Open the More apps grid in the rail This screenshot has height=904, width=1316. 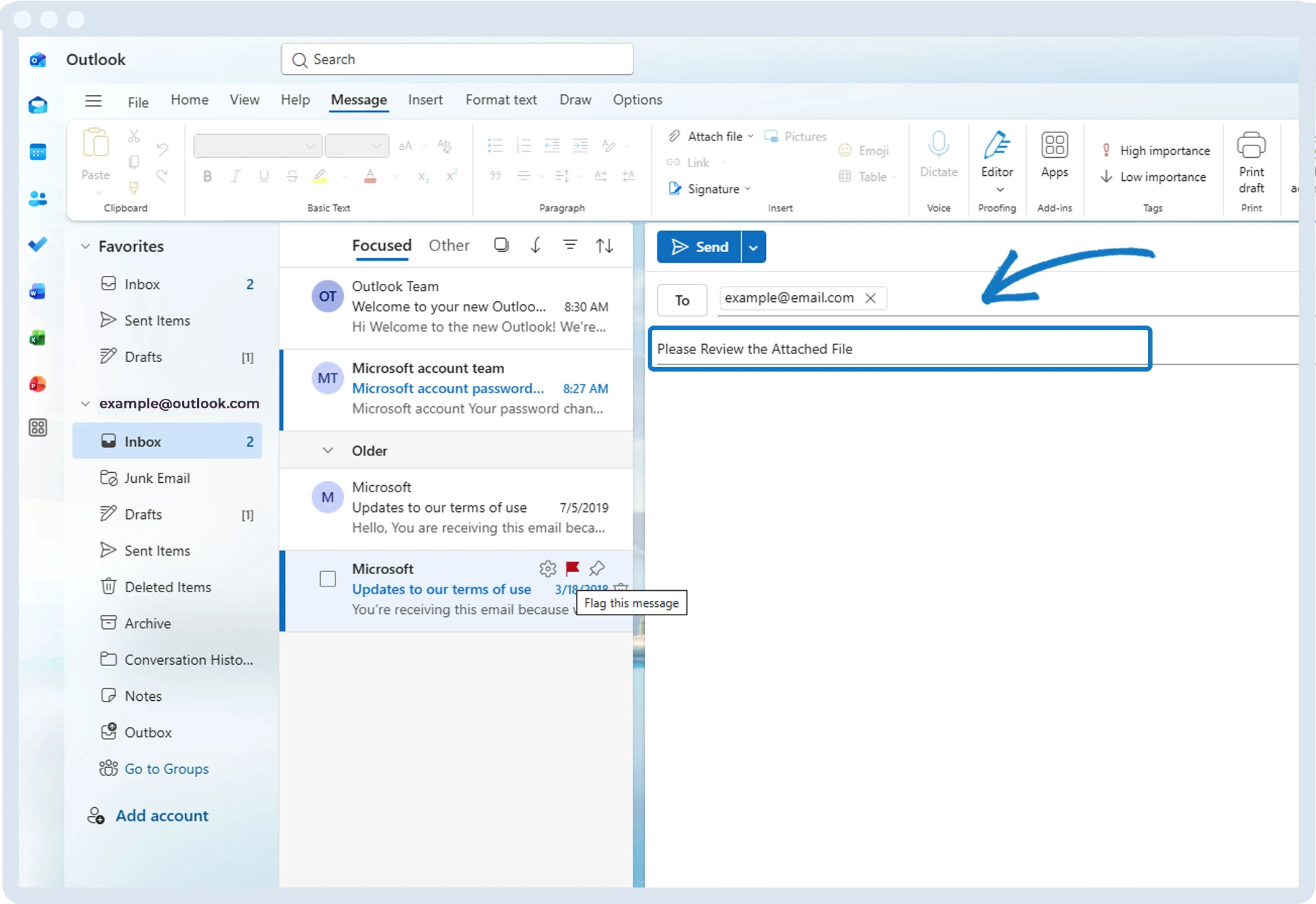tap(38, 428)
